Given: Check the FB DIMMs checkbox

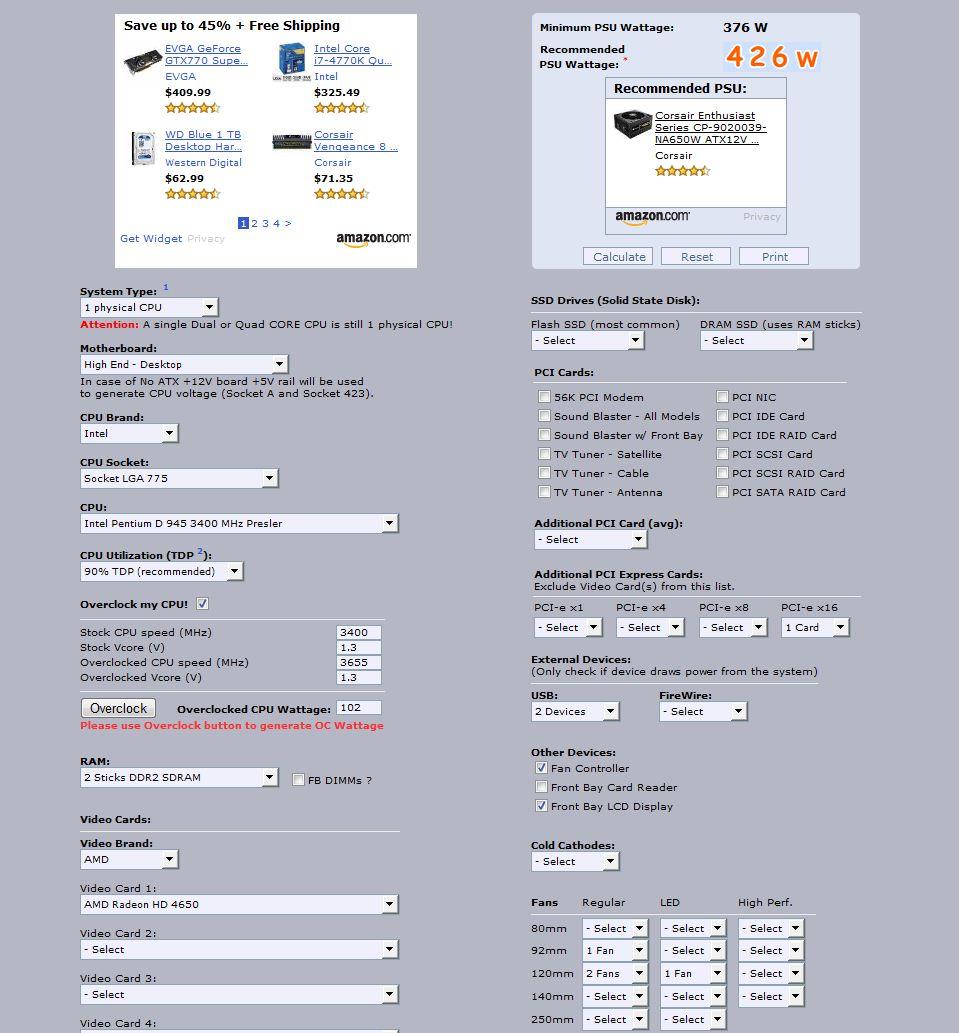Looking at the screenshot, I should tap(298, 780).
